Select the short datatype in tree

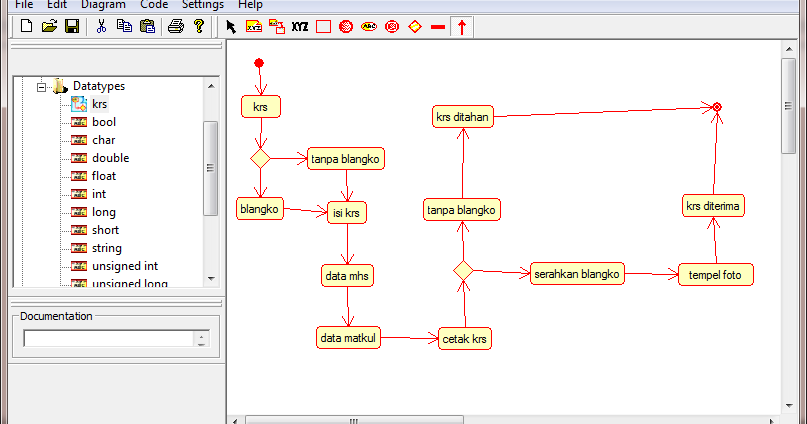click(x=106, y=230)
